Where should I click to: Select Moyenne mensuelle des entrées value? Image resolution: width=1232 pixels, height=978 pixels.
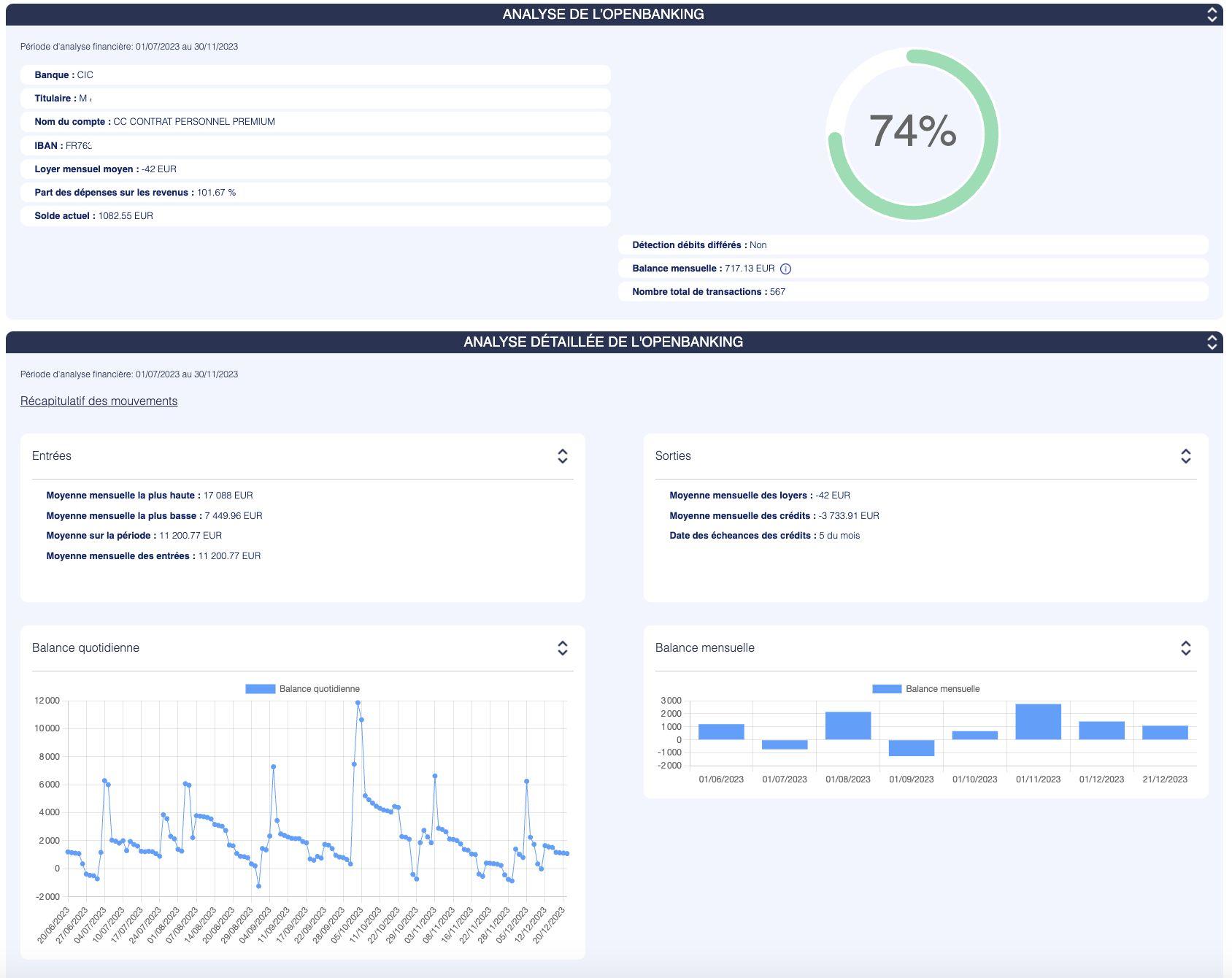tap(229, 556)
